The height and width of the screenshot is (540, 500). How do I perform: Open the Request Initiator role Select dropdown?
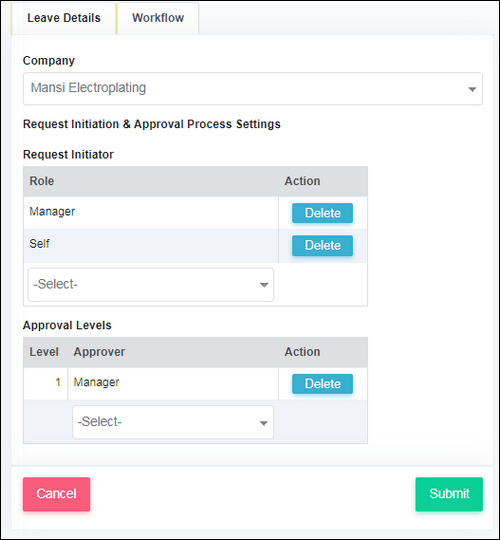click(151, 285)
